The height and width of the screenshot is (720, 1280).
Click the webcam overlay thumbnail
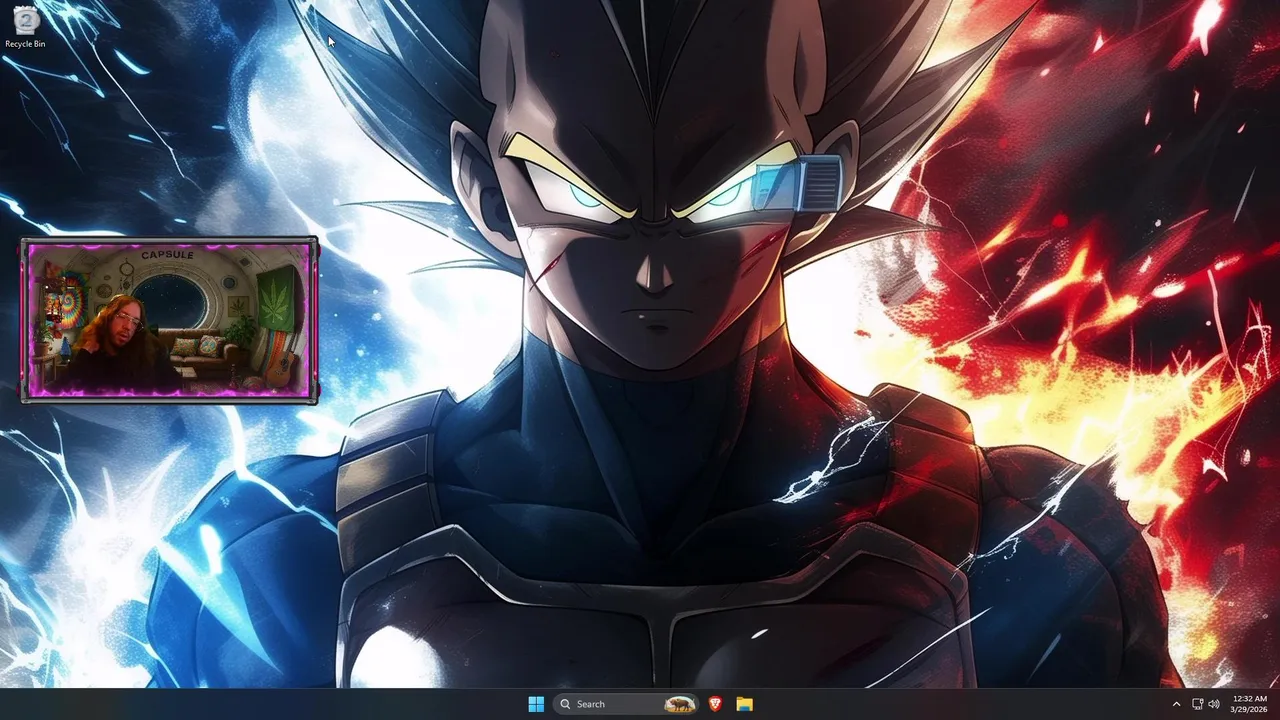point(169,320)
